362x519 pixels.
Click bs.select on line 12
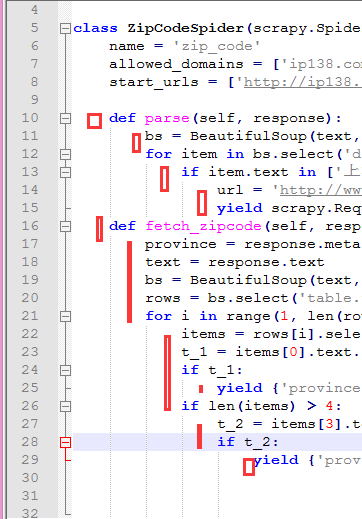pyautogui.click(x=293, y=154)
